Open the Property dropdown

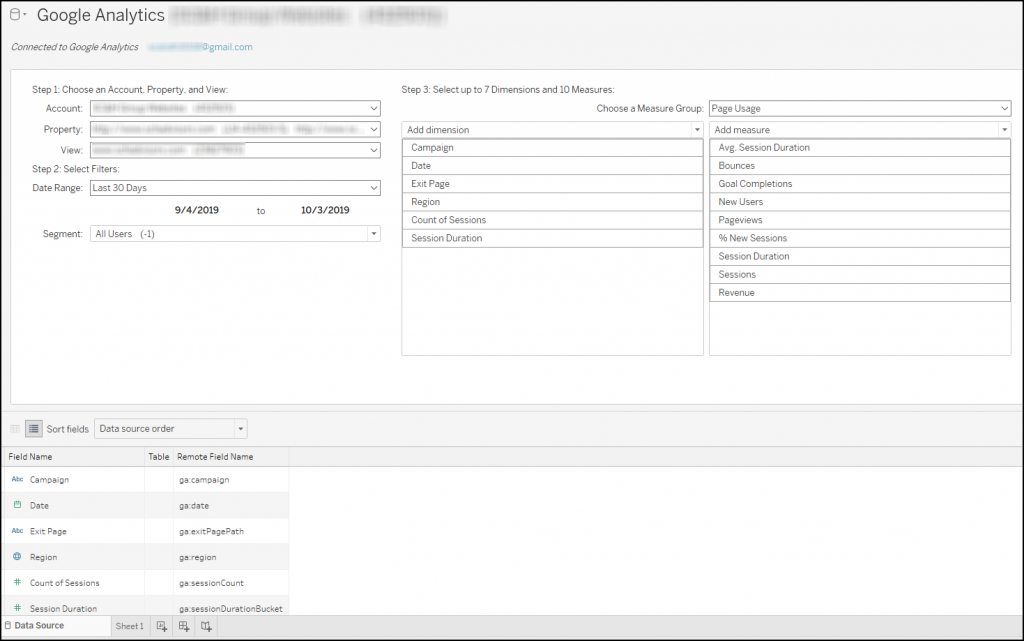(x=235, y=129)
